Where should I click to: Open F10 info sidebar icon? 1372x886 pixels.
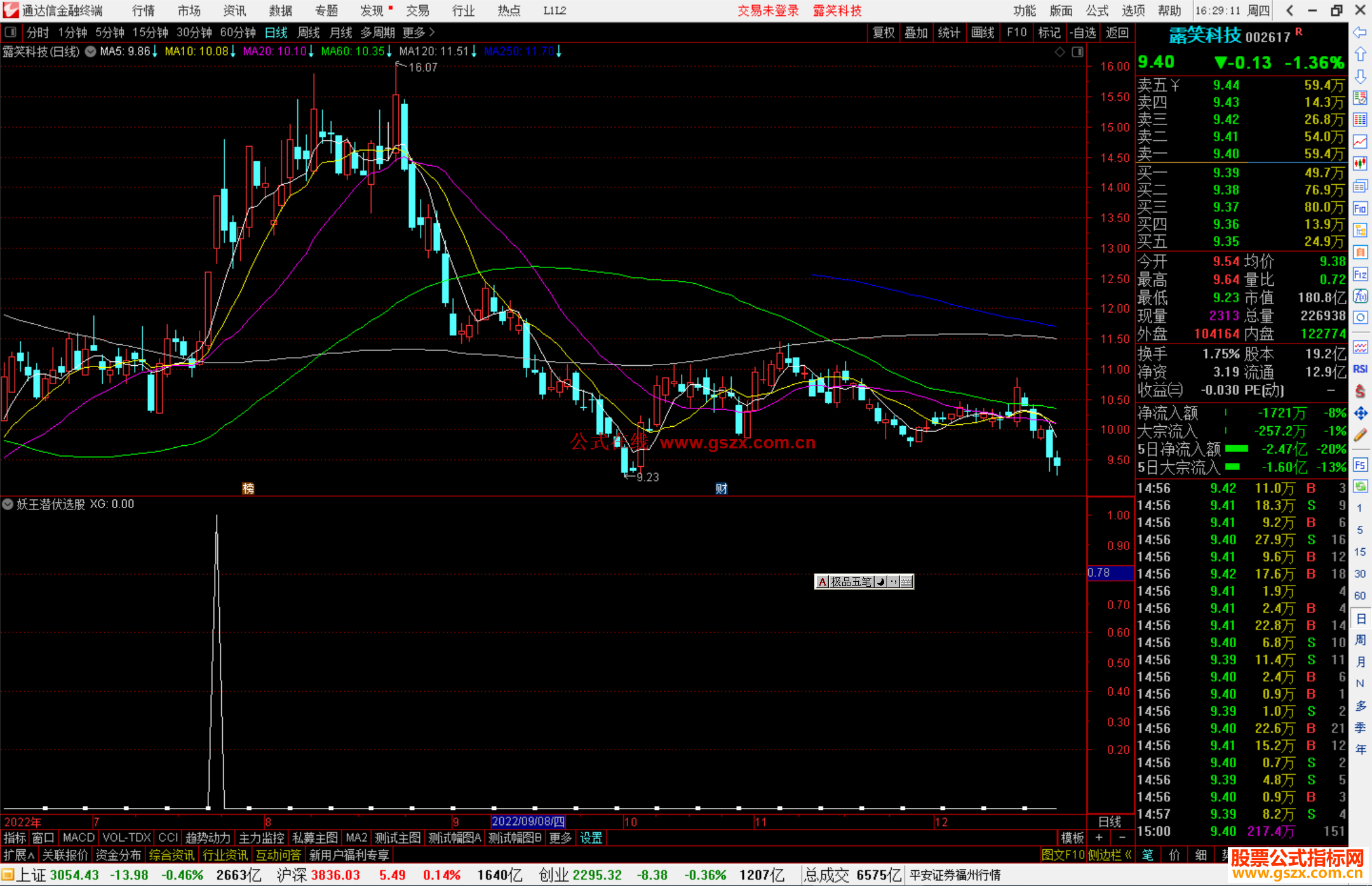pos(1360,208)
